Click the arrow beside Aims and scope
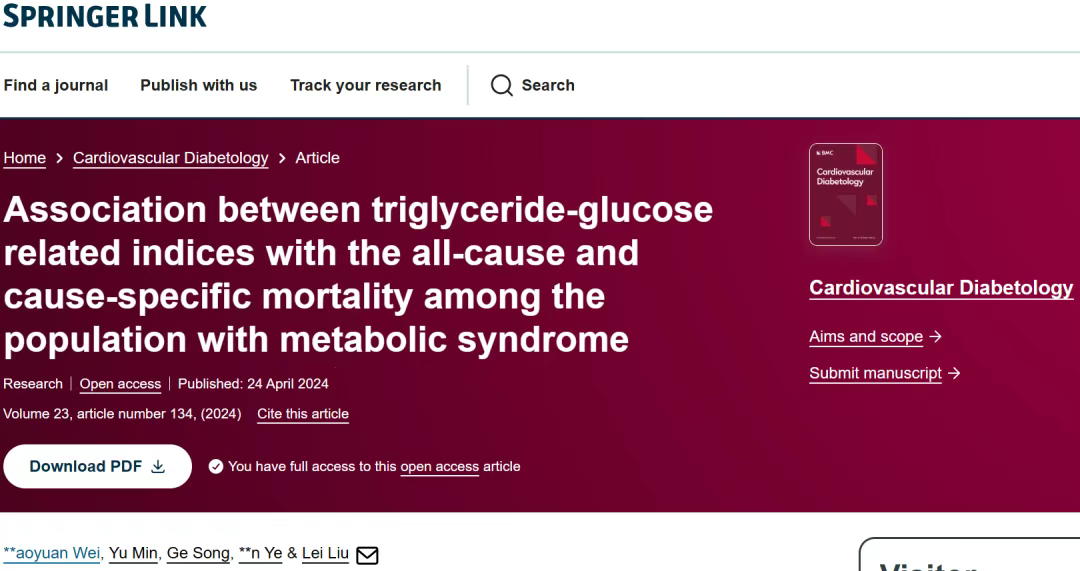 pyautogui.click(x=935, y=337)
